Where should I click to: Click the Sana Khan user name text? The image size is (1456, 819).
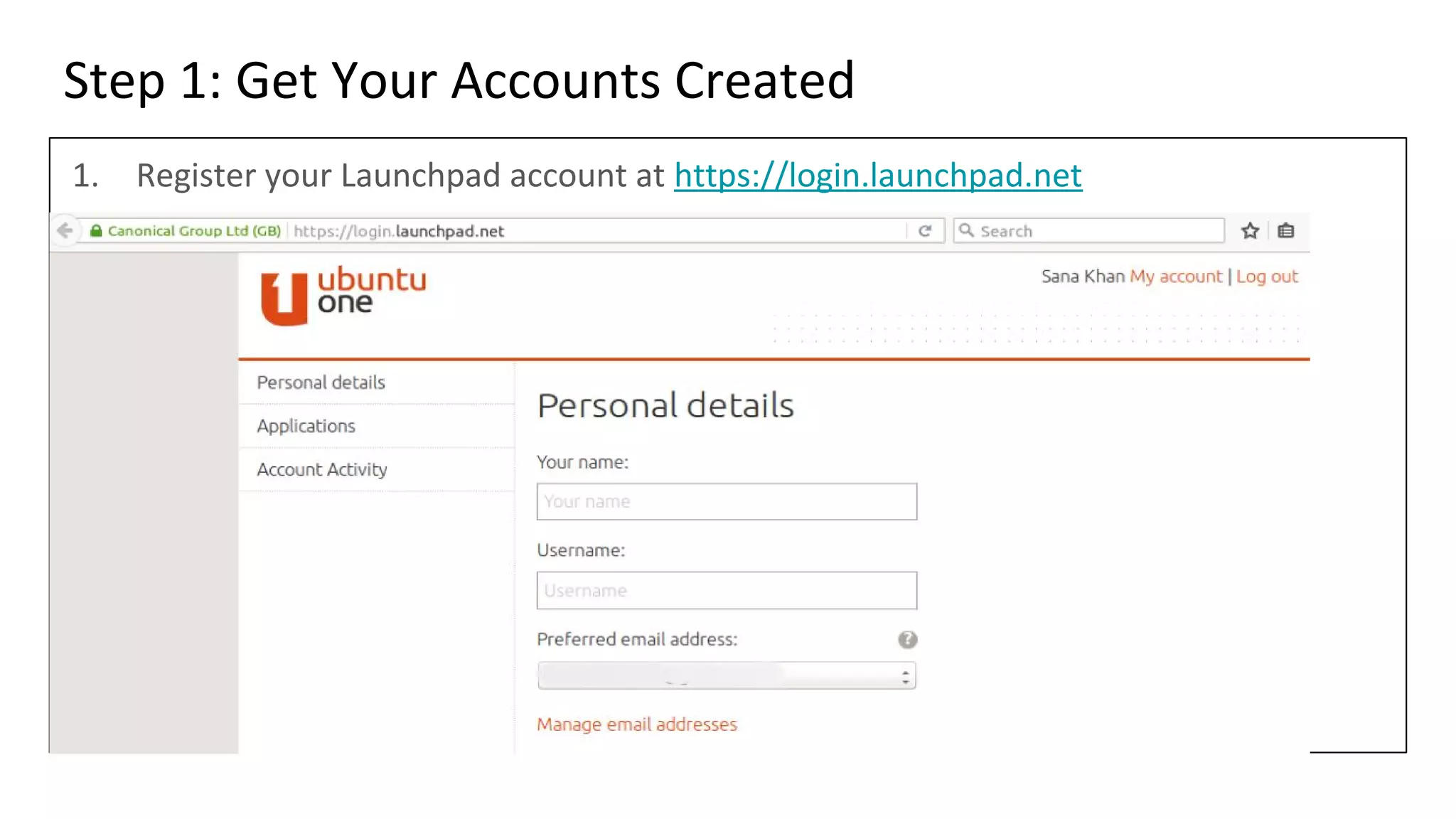click(x=1083, y=276)
